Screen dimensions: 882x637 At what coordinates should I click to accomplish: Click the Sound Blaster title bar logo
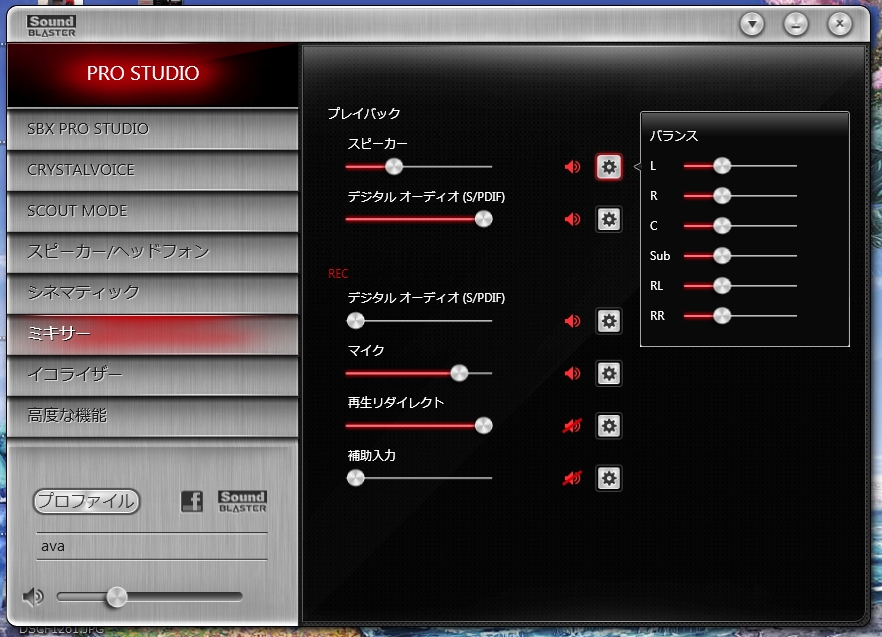pos(51,26)
